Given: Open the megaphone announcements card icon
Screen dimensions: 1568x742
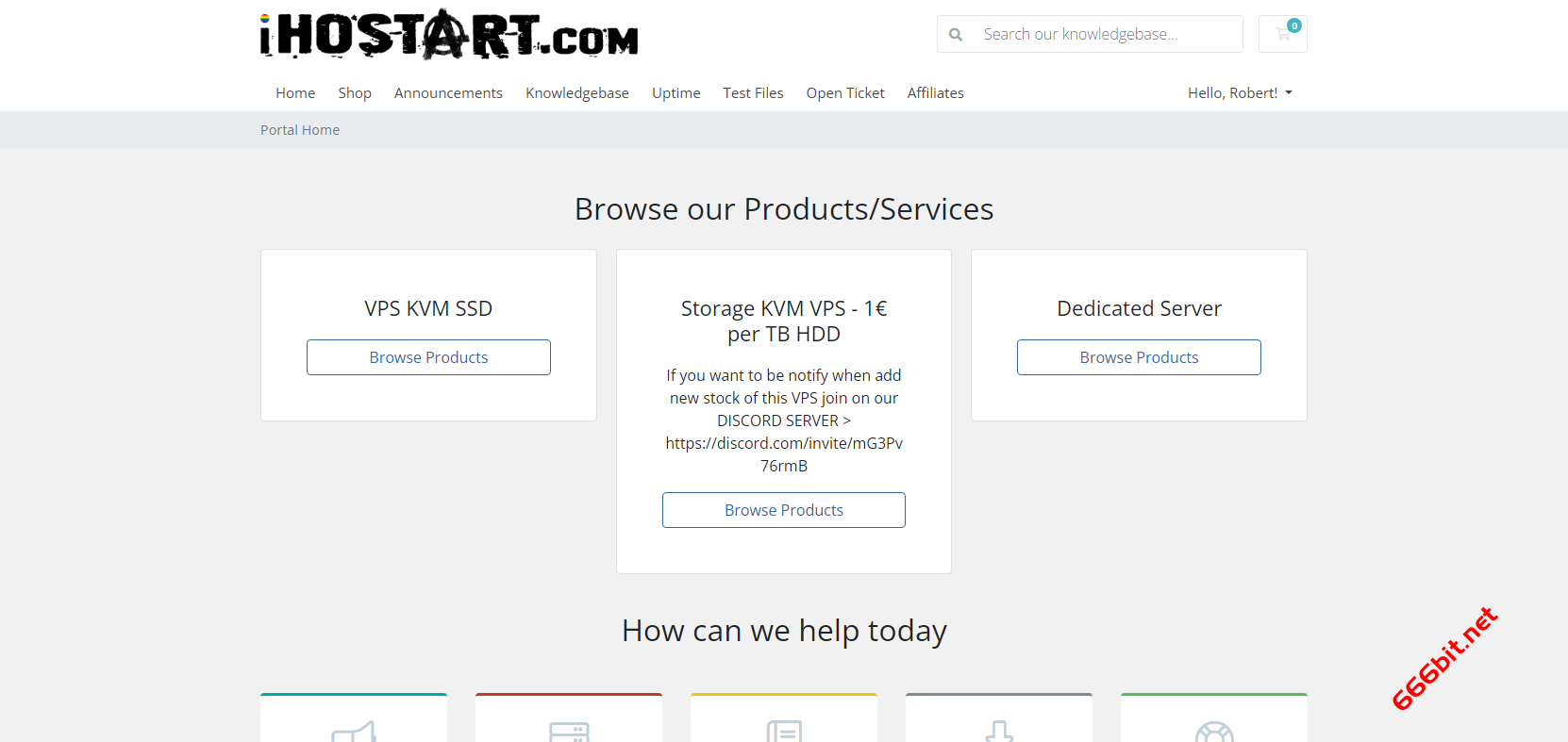Looking at the screenshot, I should [354, 732].
